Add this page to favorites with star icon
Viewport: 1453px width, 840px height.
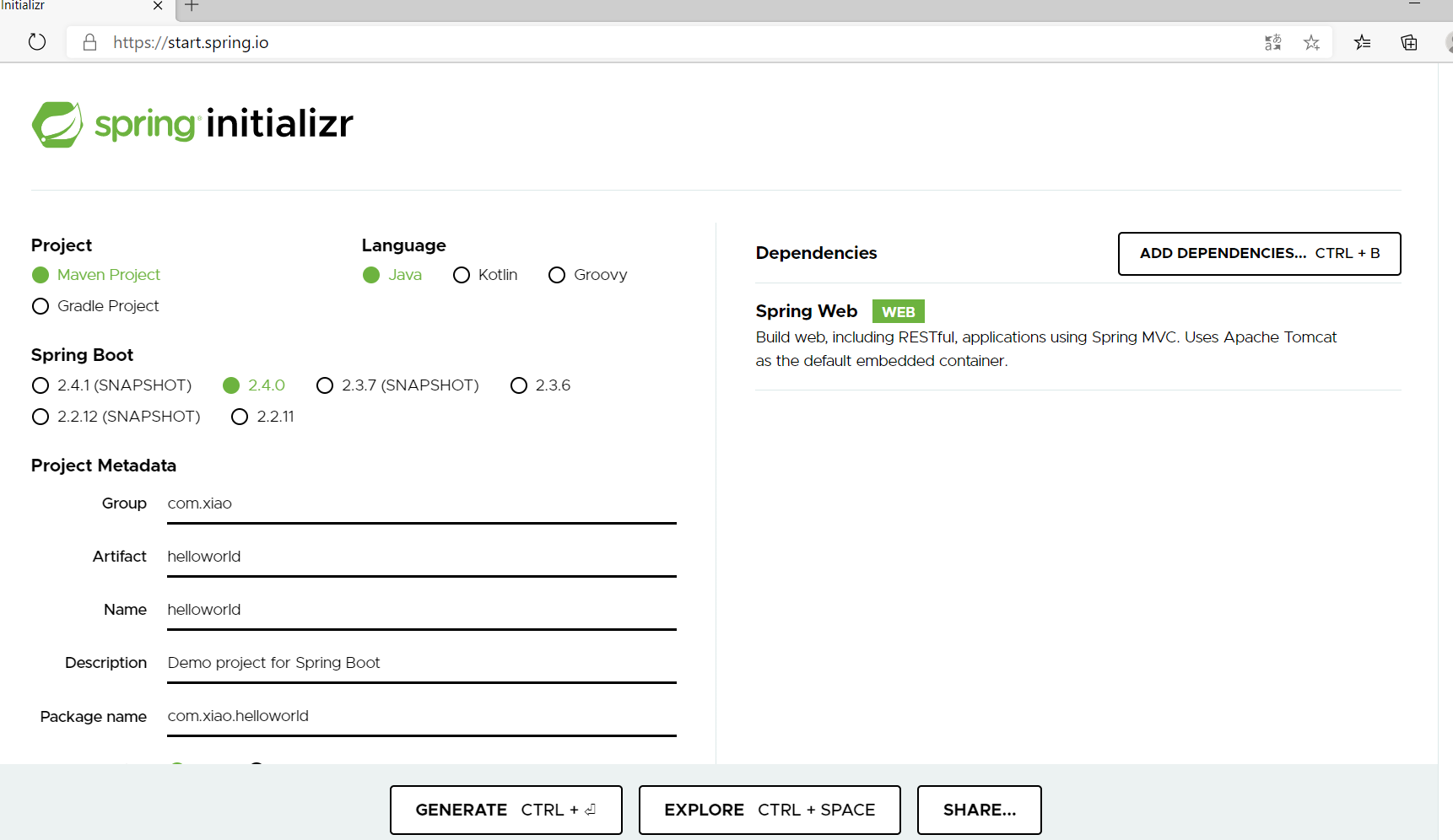coord(1311,42)
